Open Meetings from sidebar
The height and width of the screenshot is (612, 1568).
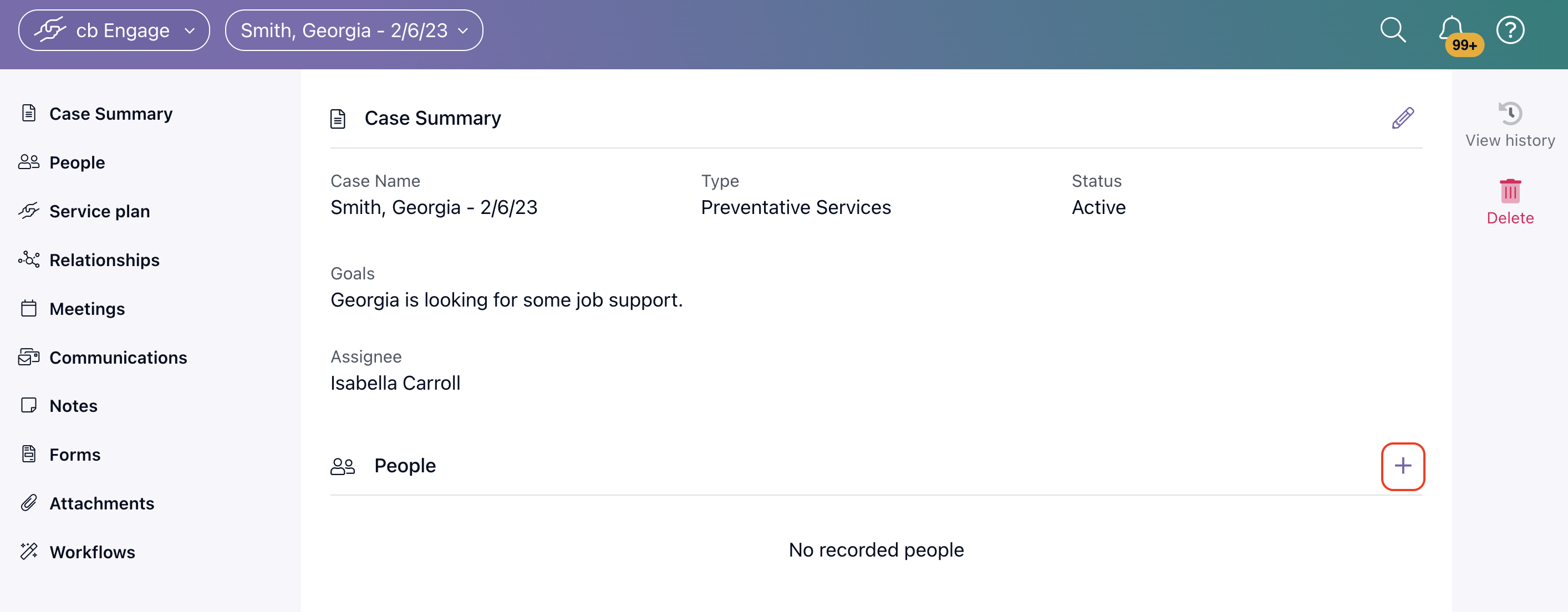click(x=87, y=308)
